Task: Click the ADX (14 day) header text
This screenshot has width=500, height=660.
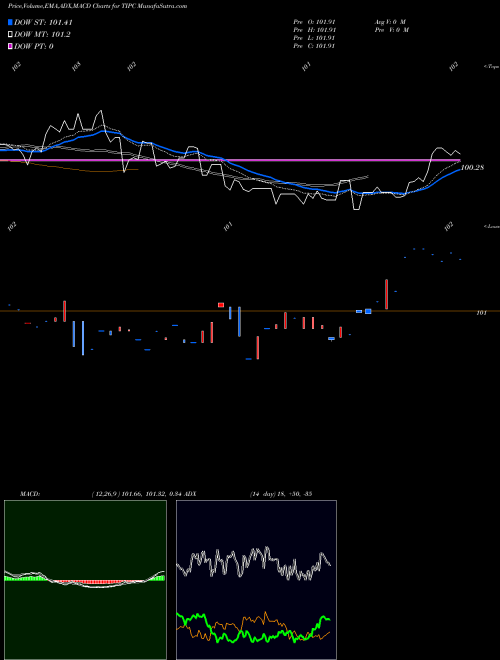Action: pyautogui.click(x=246, y=493)
